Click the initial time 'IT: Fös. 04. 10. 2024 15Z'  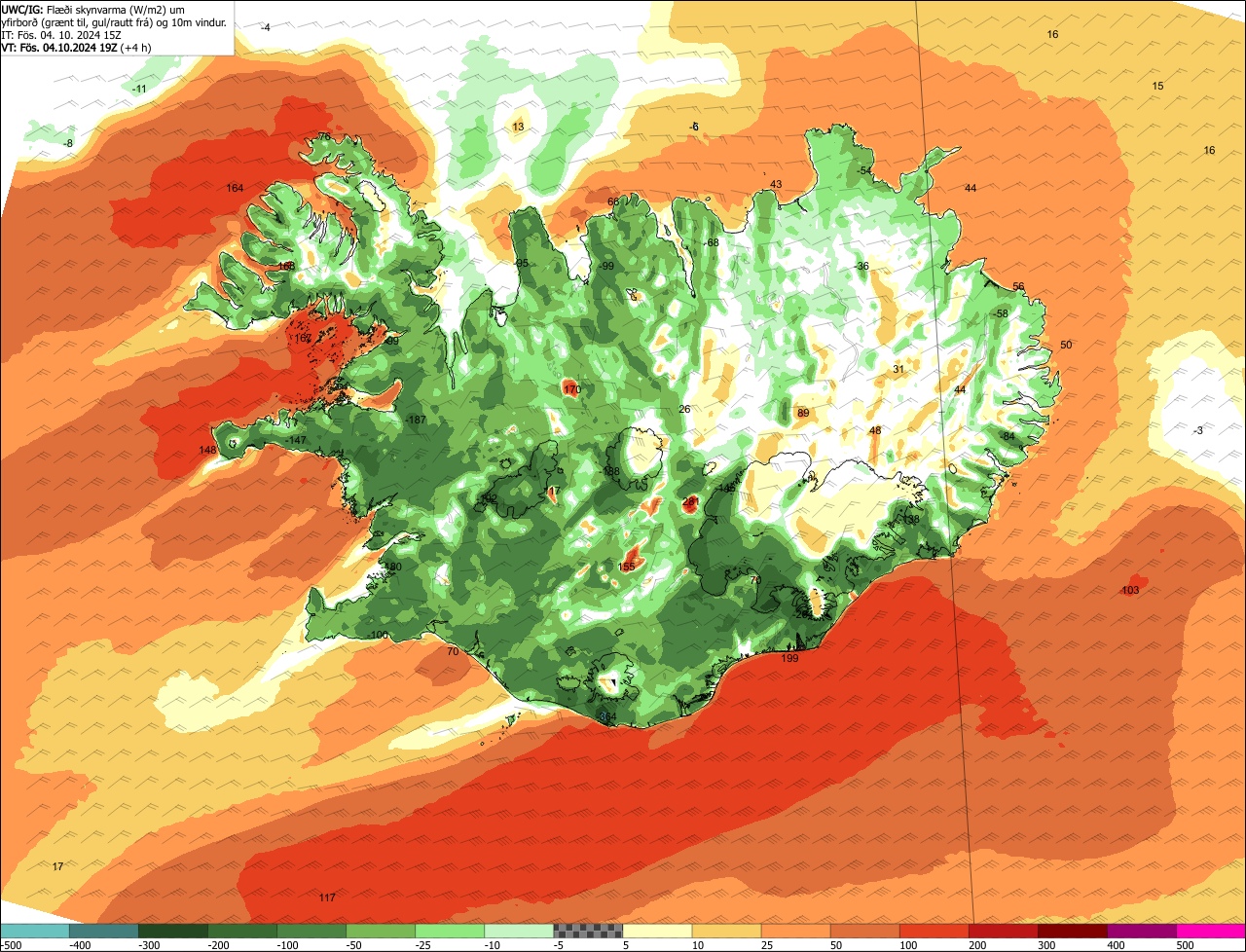click(x=61, y=34)
